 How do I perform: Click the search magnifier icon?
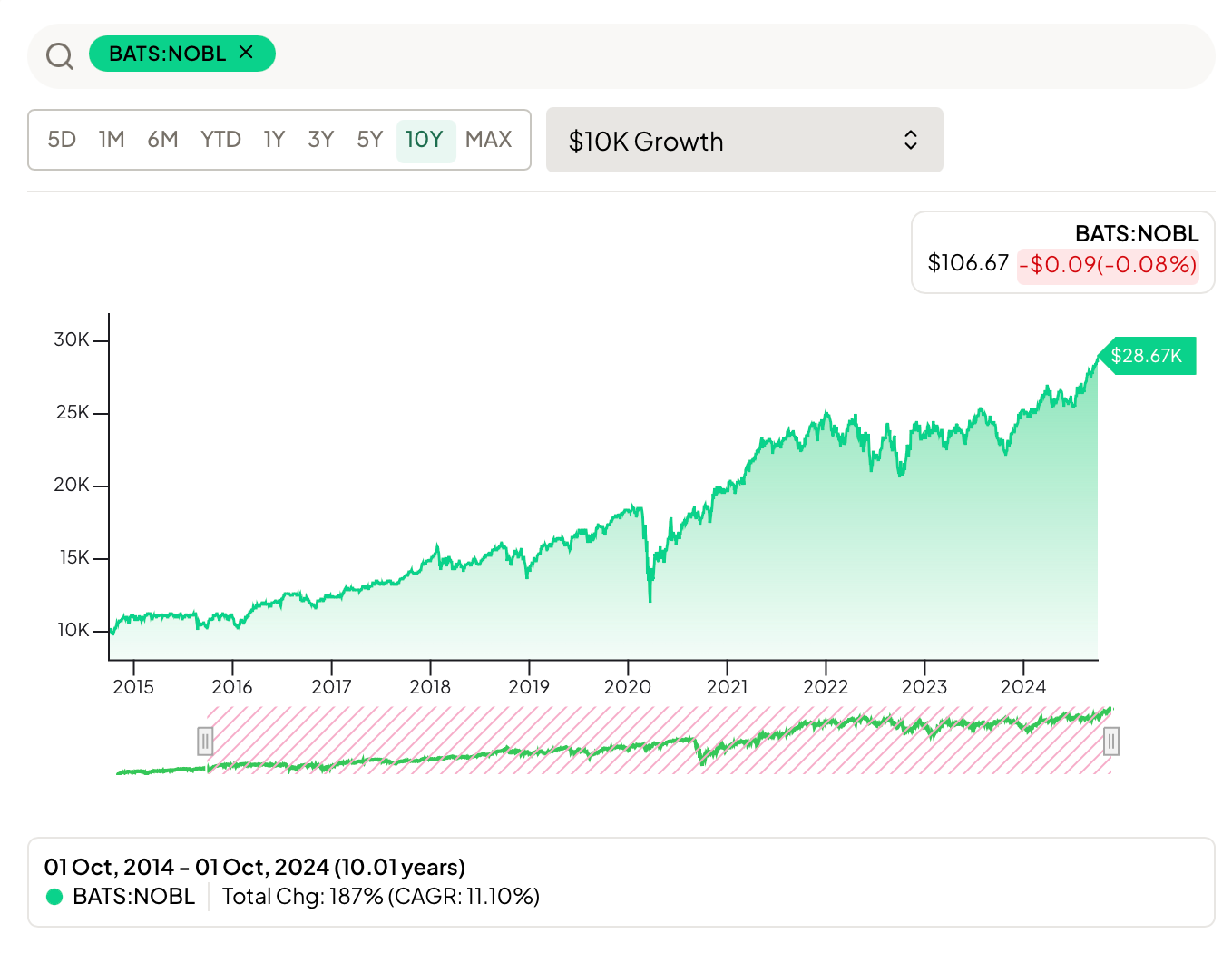[x=60, y=56]
